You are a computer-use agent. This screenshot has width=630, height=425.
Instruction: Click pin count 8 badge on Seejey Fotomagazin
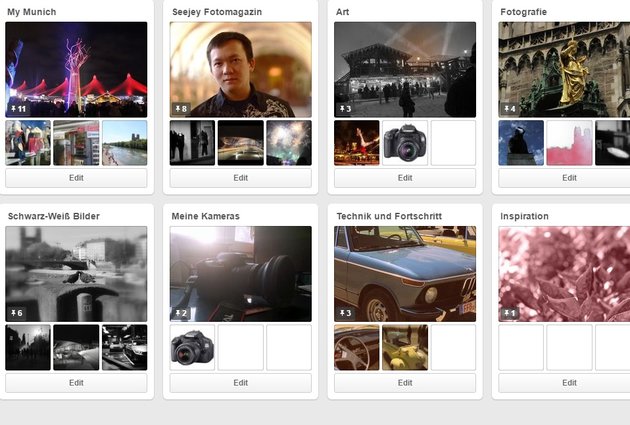point(181,109)
